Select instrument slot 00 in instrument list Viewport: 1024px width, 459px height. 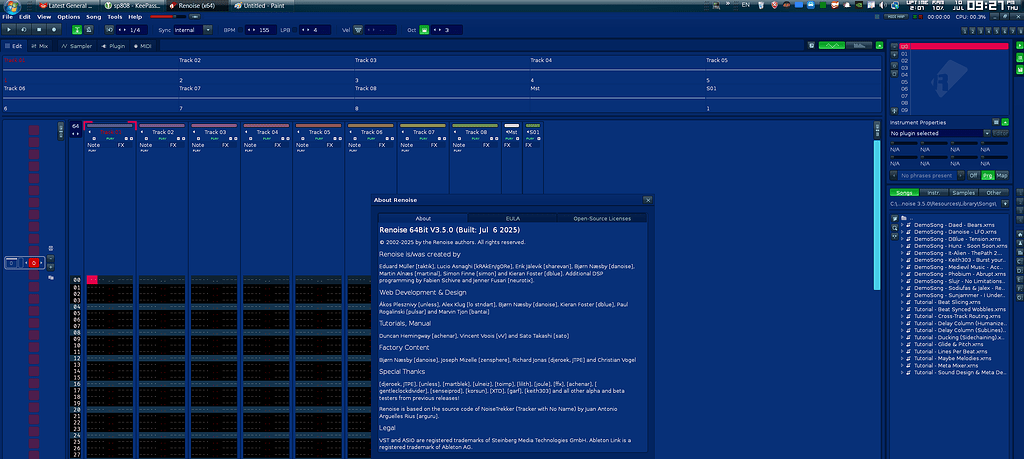point(953,46)
